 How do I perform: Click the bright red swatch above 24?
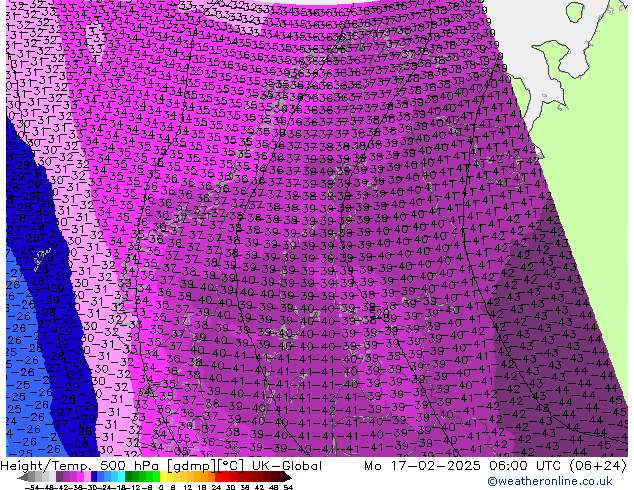pos(218,477)
